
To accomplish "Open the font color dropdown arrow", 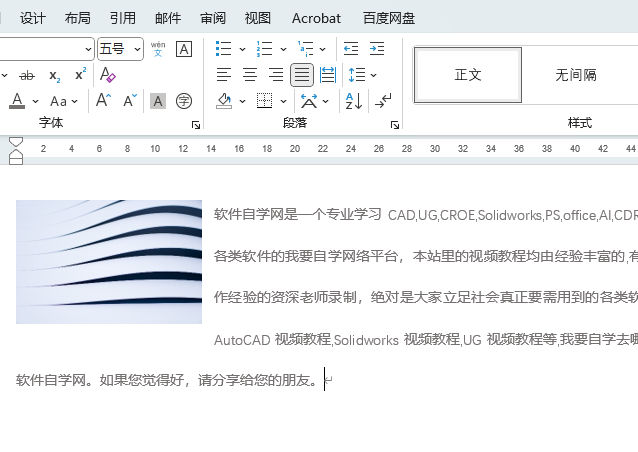I will 35,101.
